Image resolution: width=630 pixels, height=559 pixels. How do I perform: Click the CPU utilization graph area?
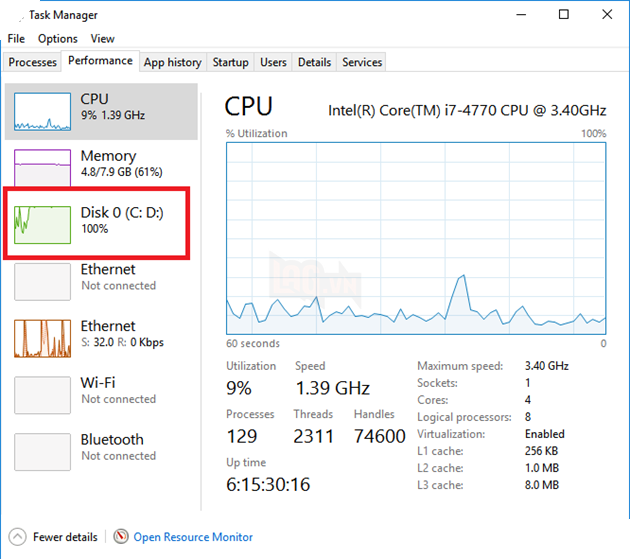coord(416,238)
